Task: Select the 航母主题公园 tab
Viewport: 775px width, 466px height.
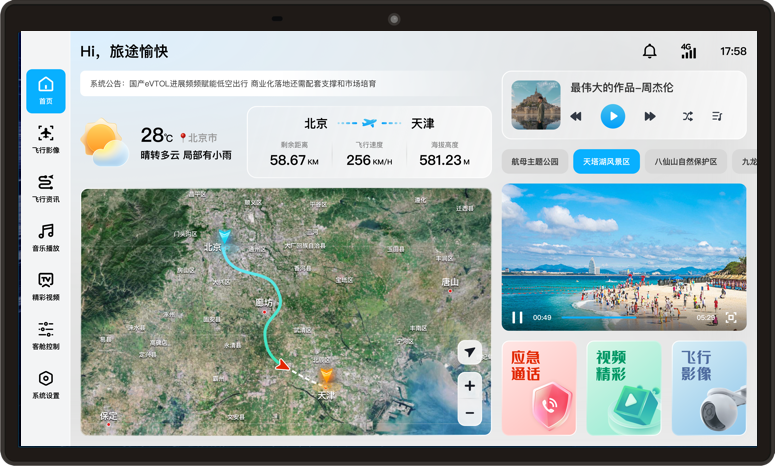Action: coord(534,161)
